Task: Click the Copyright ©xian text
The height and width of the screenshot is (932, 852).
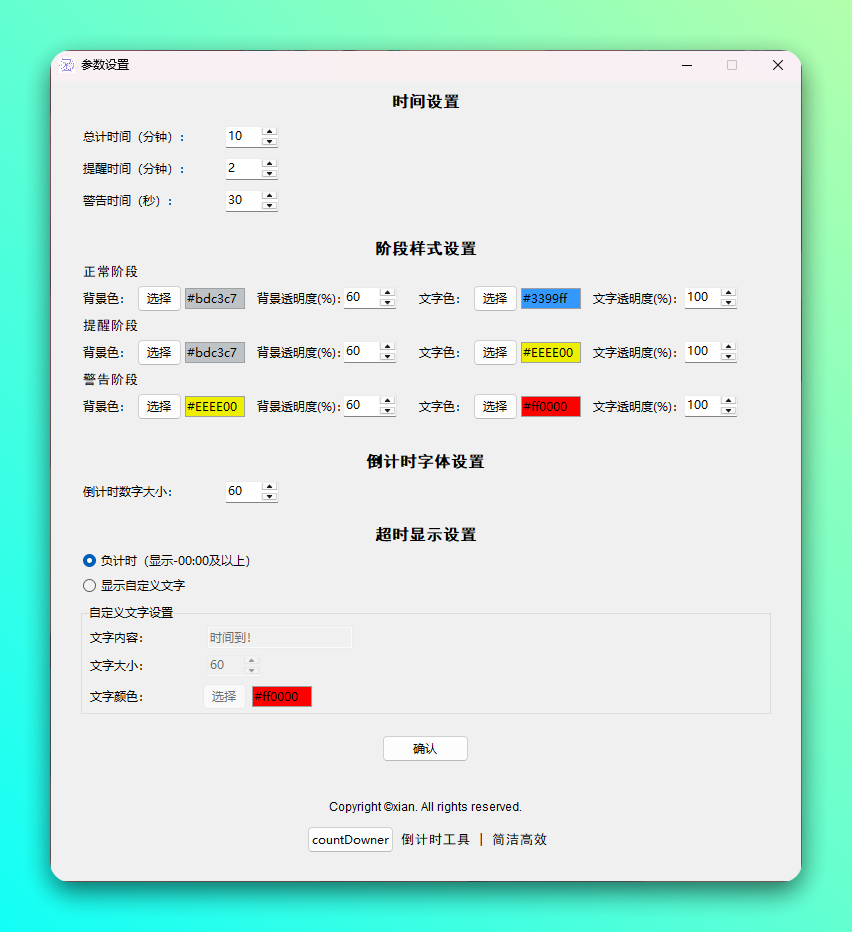Action: pos(425,807)
